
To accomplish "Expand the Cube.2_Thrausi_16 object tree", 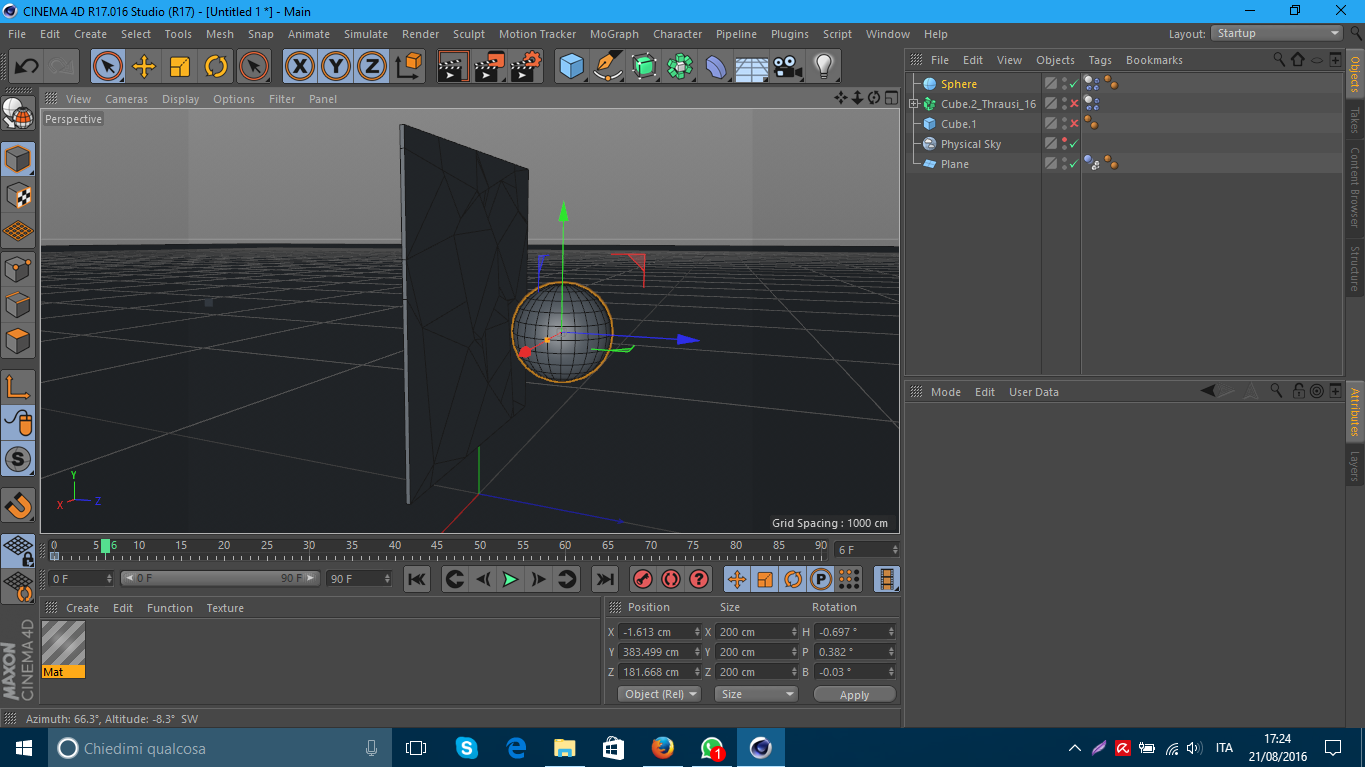I will (x=914, y=104).
